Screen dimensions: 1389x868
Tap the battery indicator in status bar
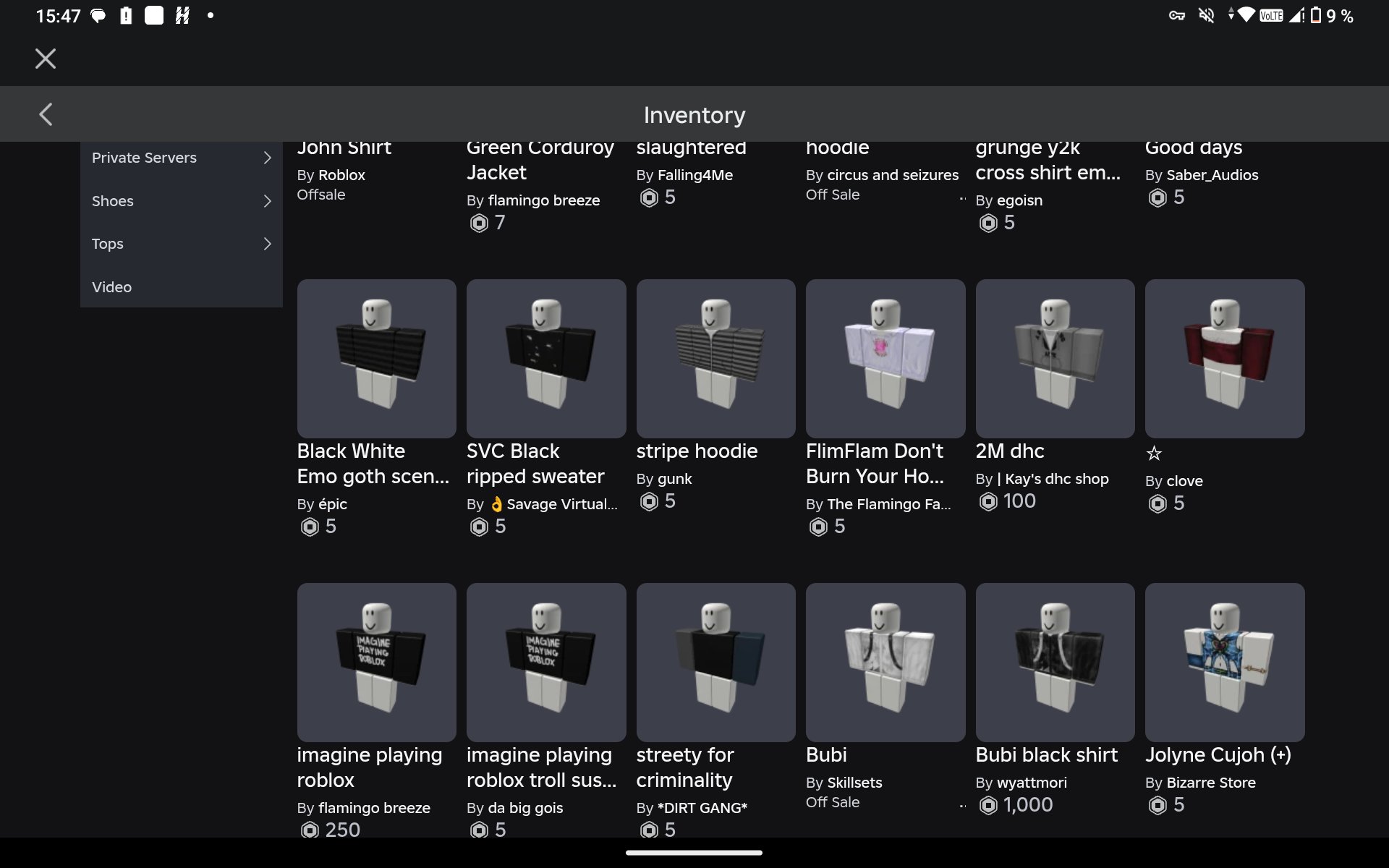click(1316, 15)
